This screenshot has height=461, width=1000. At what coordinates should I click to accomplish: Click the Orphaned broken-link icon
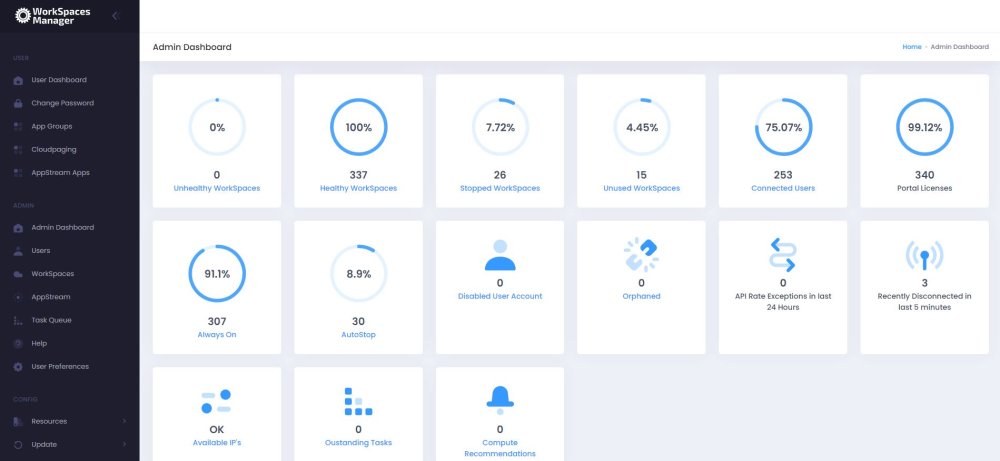[x=642, y=255]
